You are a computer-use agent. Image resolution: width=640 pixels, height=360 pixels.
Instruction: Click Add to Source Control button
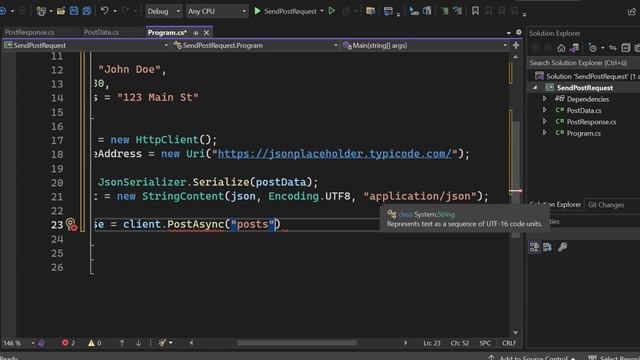tap(533, 358)
